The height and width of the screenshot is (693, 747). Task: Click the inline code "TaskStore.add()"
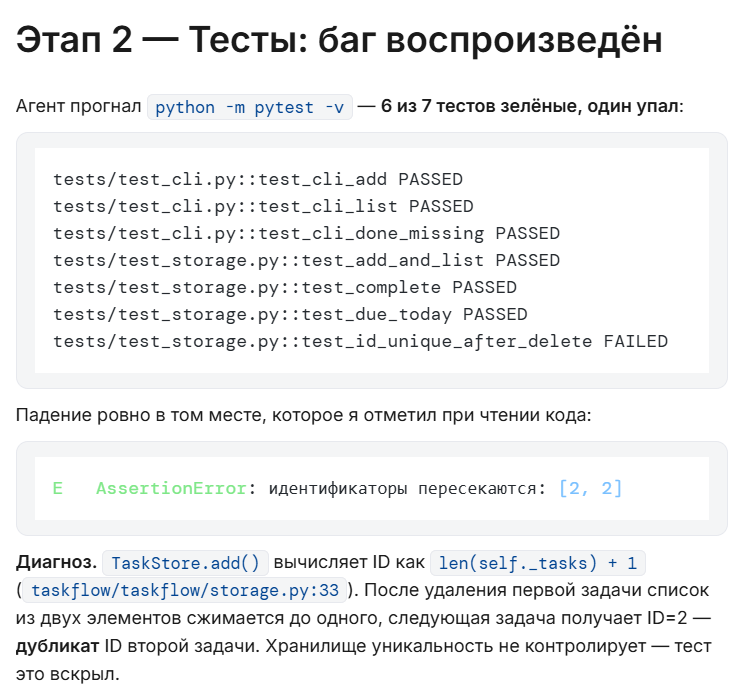tap(185, 563)
